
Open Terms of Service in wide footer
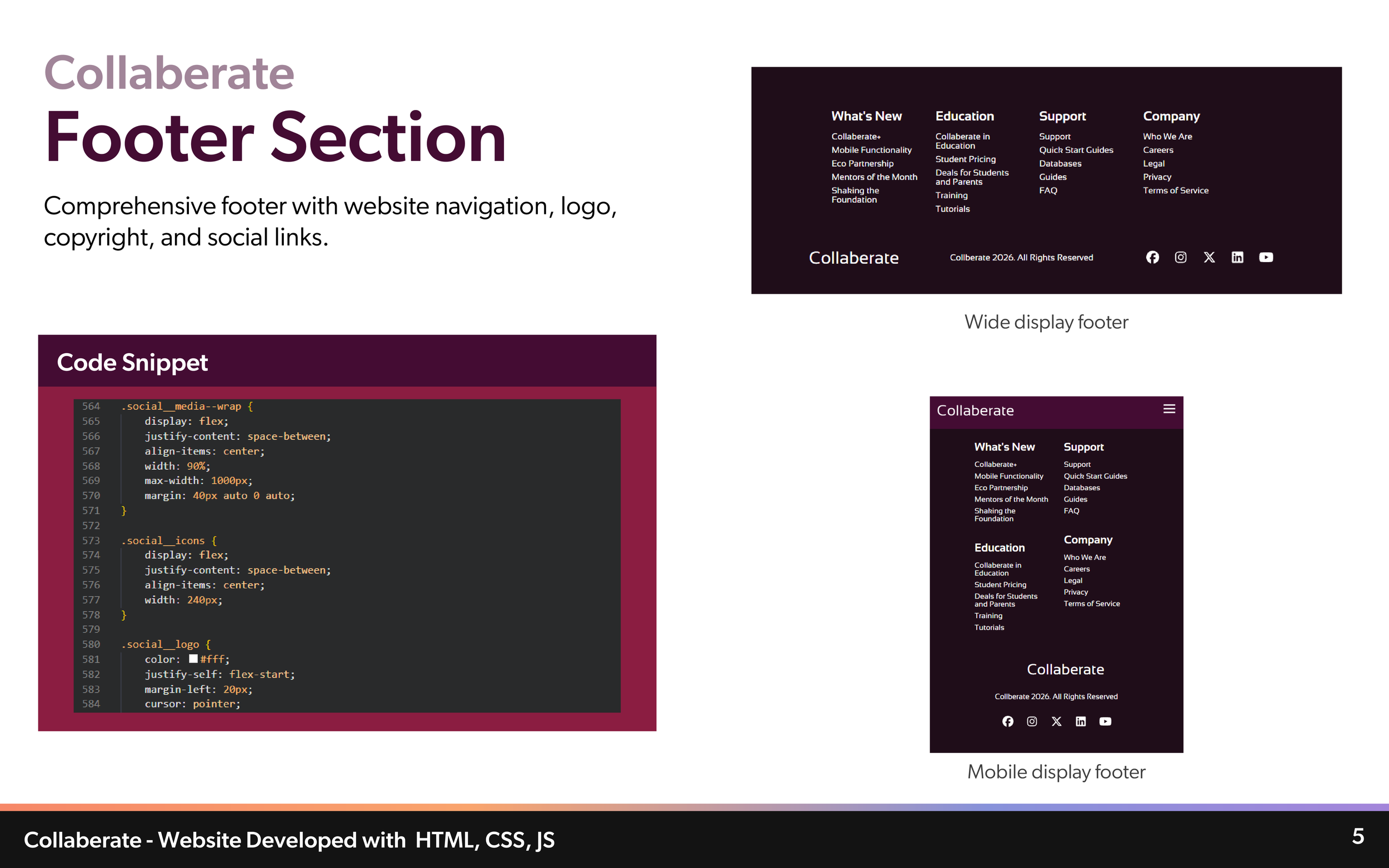point(1176,190)
